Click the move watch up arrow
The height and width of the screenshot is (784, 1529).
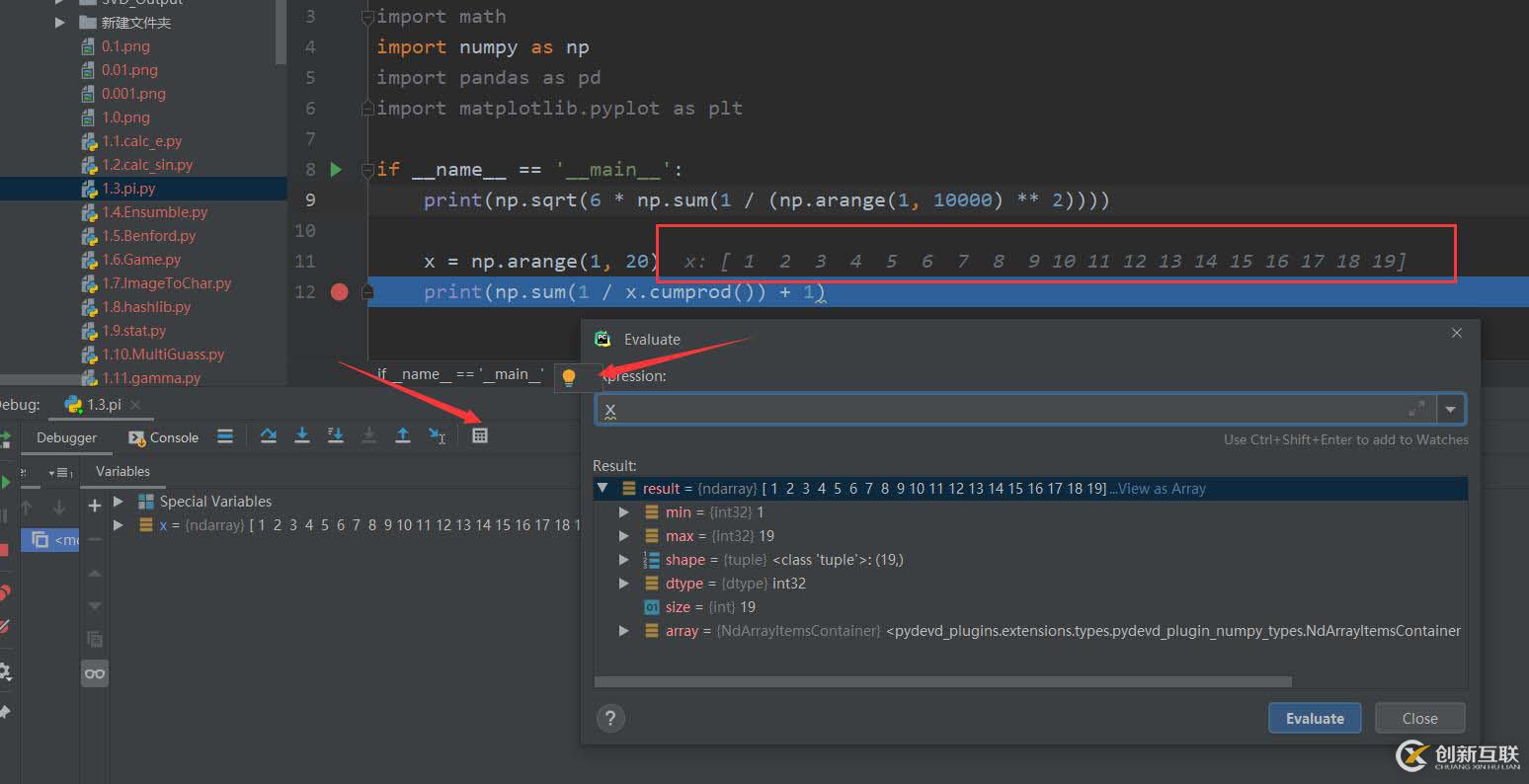coord(95,573)
